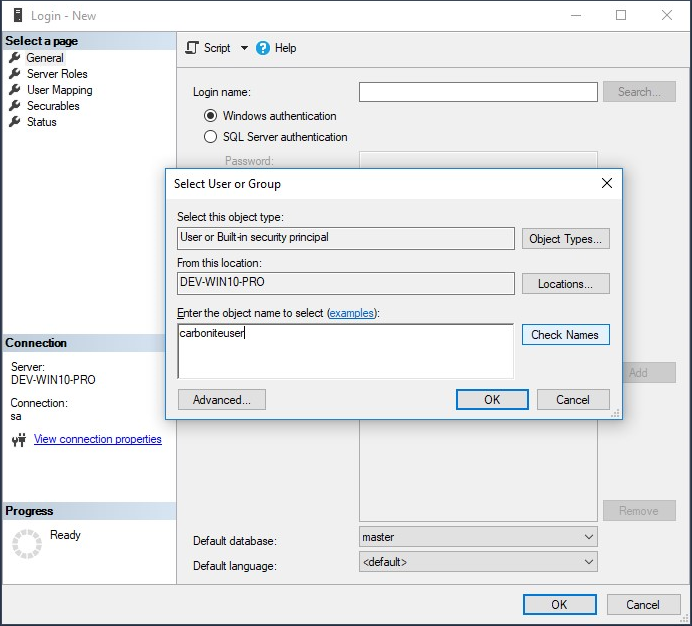Click the Script toolbar icon
The width and height of the screenshot is (692, 626).
tap(193, 48)
